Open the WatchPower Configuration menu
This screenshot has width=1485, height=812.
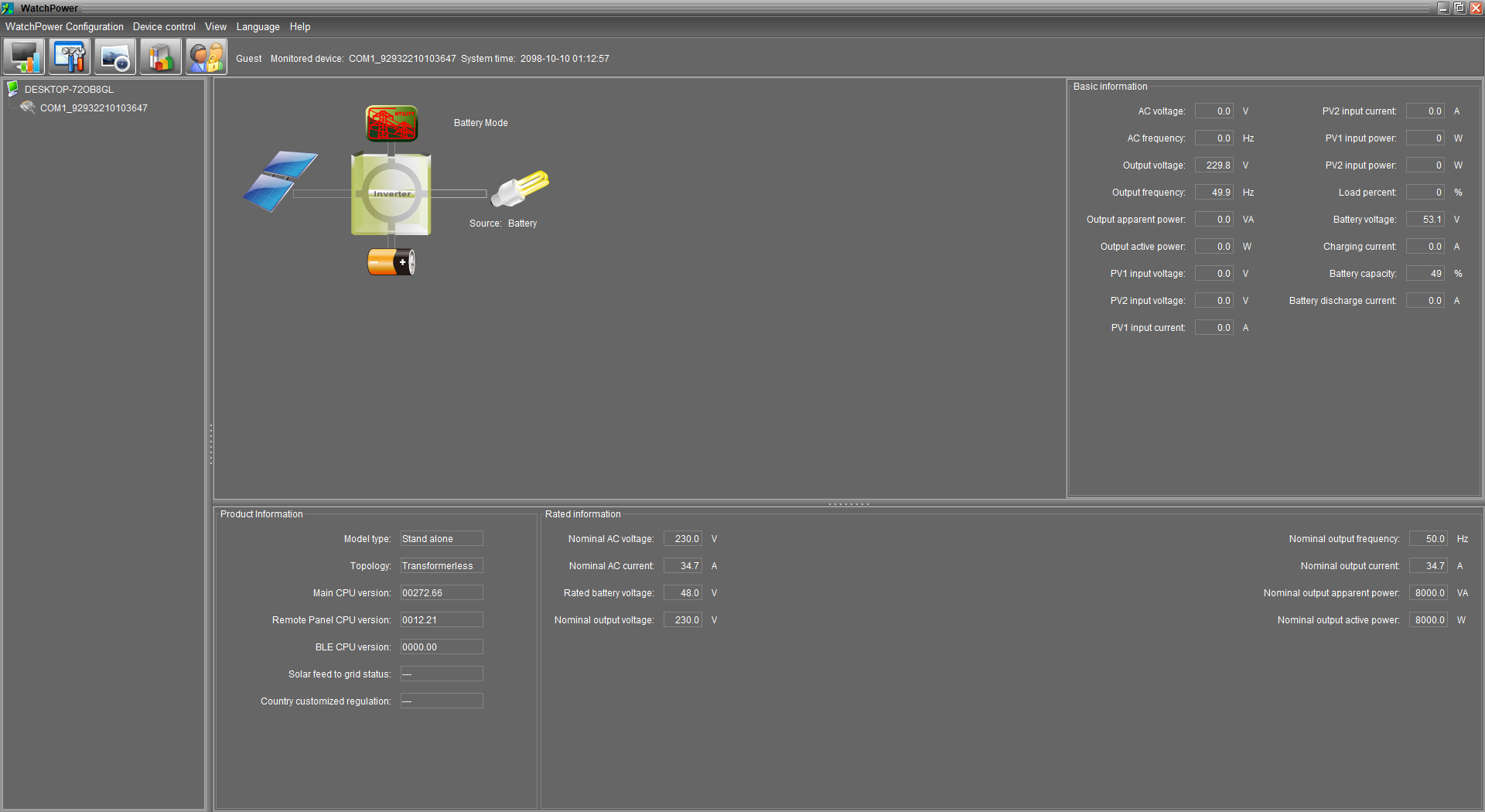pos(64,27)
